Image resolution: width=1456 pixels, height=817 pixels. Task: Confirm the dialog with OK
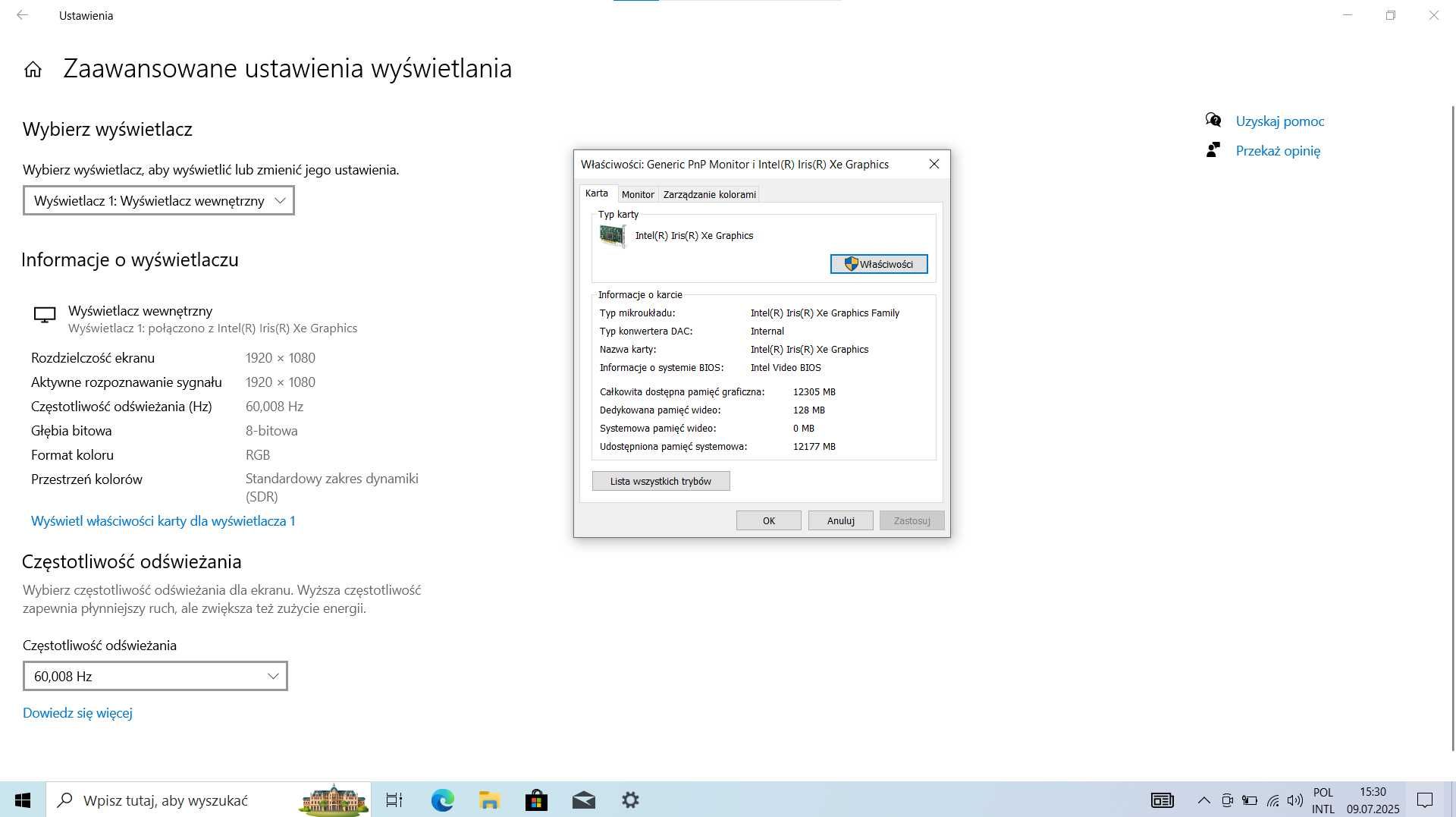768,520
